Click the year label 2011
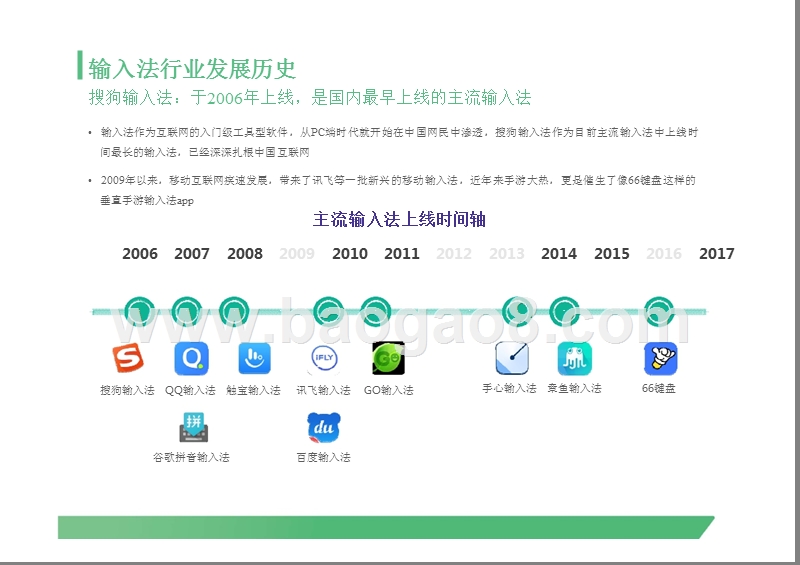Image resolution: width=800 pixels, height=565 pixels. 402,254
